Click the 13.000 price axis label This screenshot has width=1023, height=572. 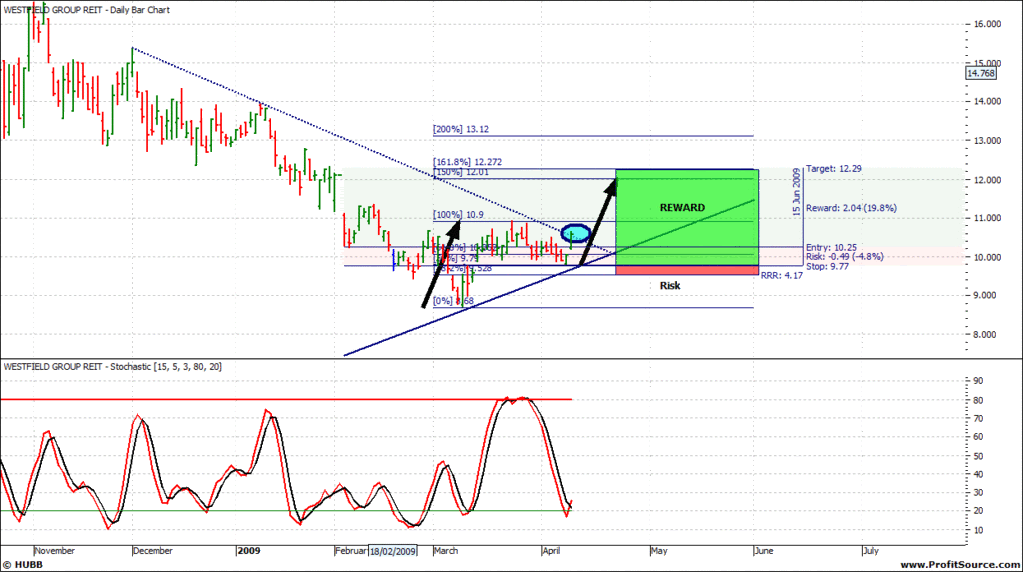coord(987,141)
